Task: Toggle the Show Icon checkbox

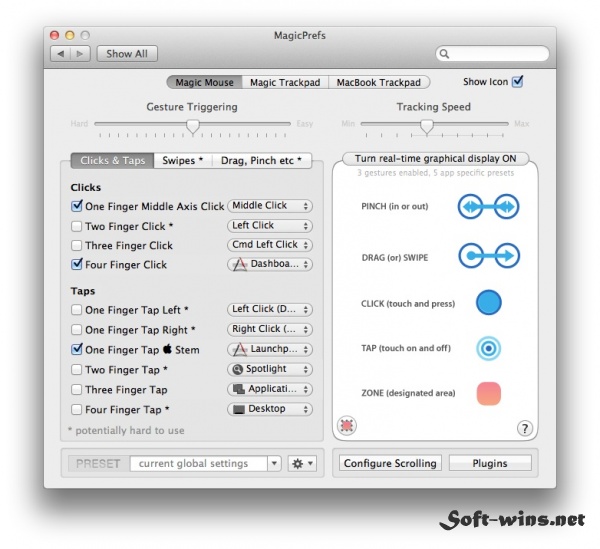Action: click(x=518, y=81)
